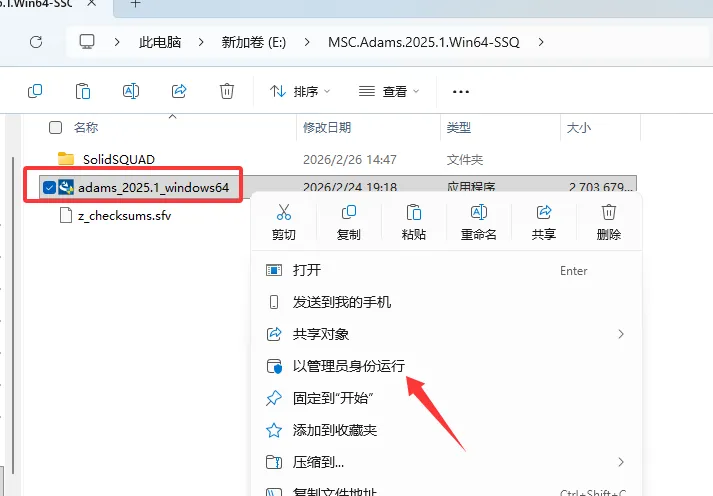Image resolution: width=713 pixels, height=496 pixels.
Task: Expand the chevron before 此电脑 in the breadcrumb
Action: pyautogui.click(x=117, y=42)
